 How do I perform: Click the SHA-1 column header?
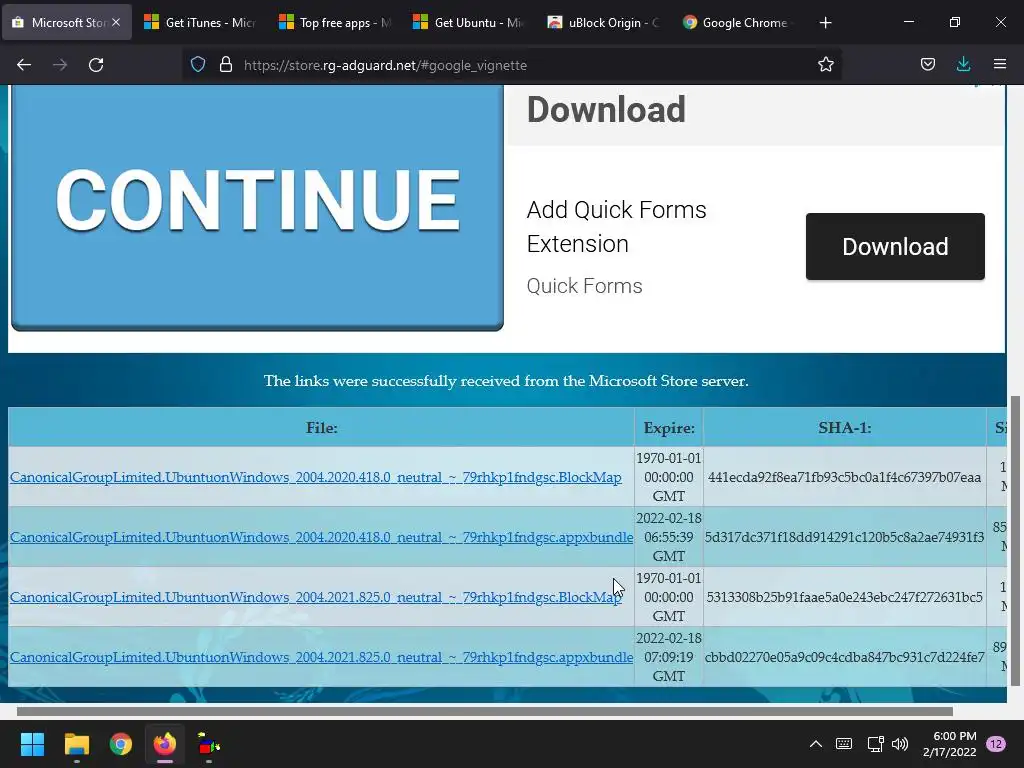coord(844,428)
